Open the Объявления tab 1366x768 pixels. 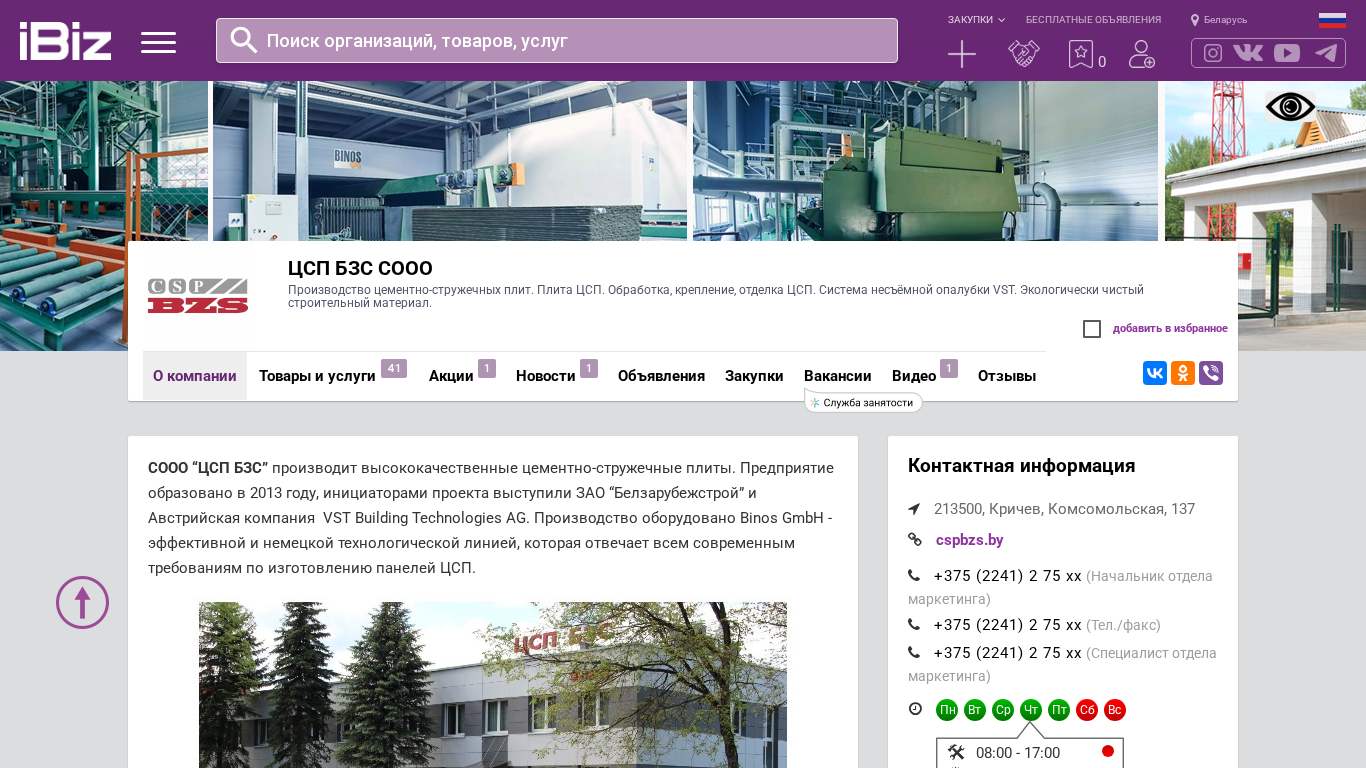(x=661, y=376)
